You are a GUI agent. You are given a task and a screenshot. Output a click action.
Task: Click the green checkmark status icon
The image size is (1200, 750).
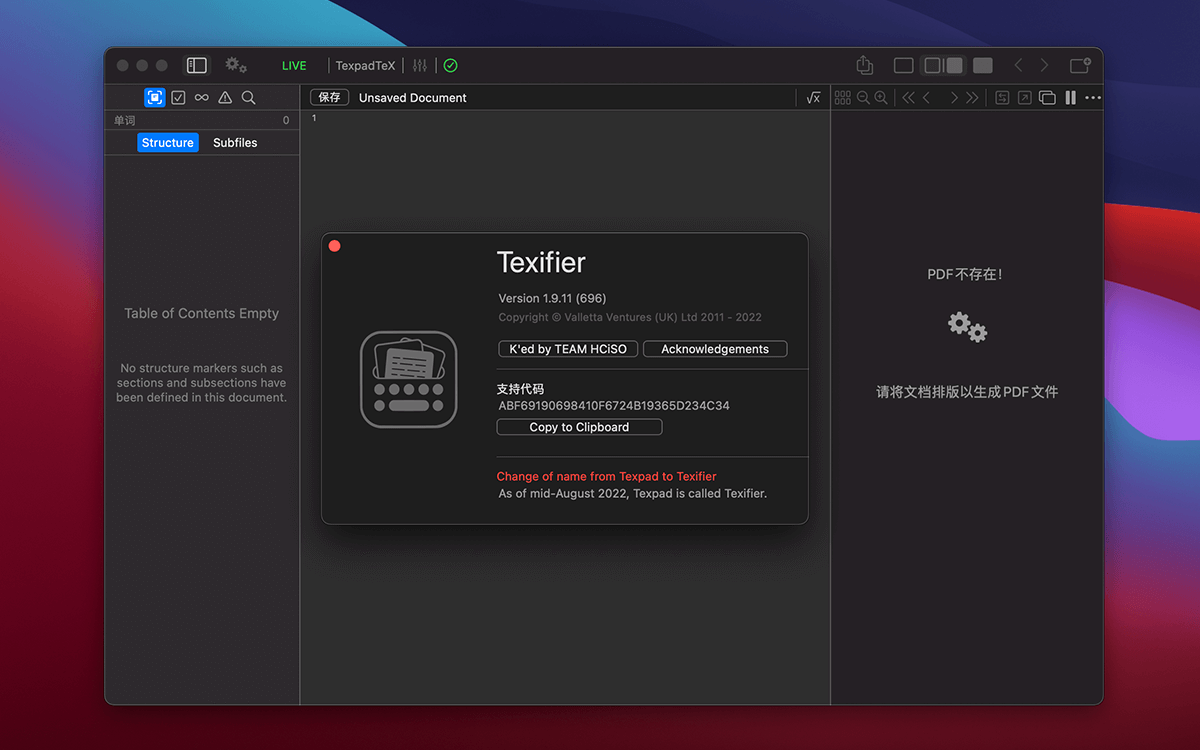451,66
